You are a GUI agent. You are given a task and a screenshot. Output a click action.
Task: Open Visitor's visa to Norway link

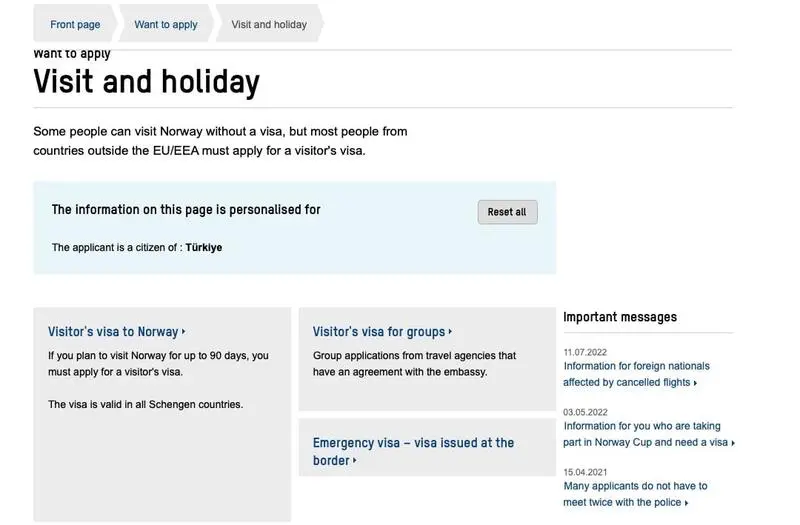click(x=113, y=332)
